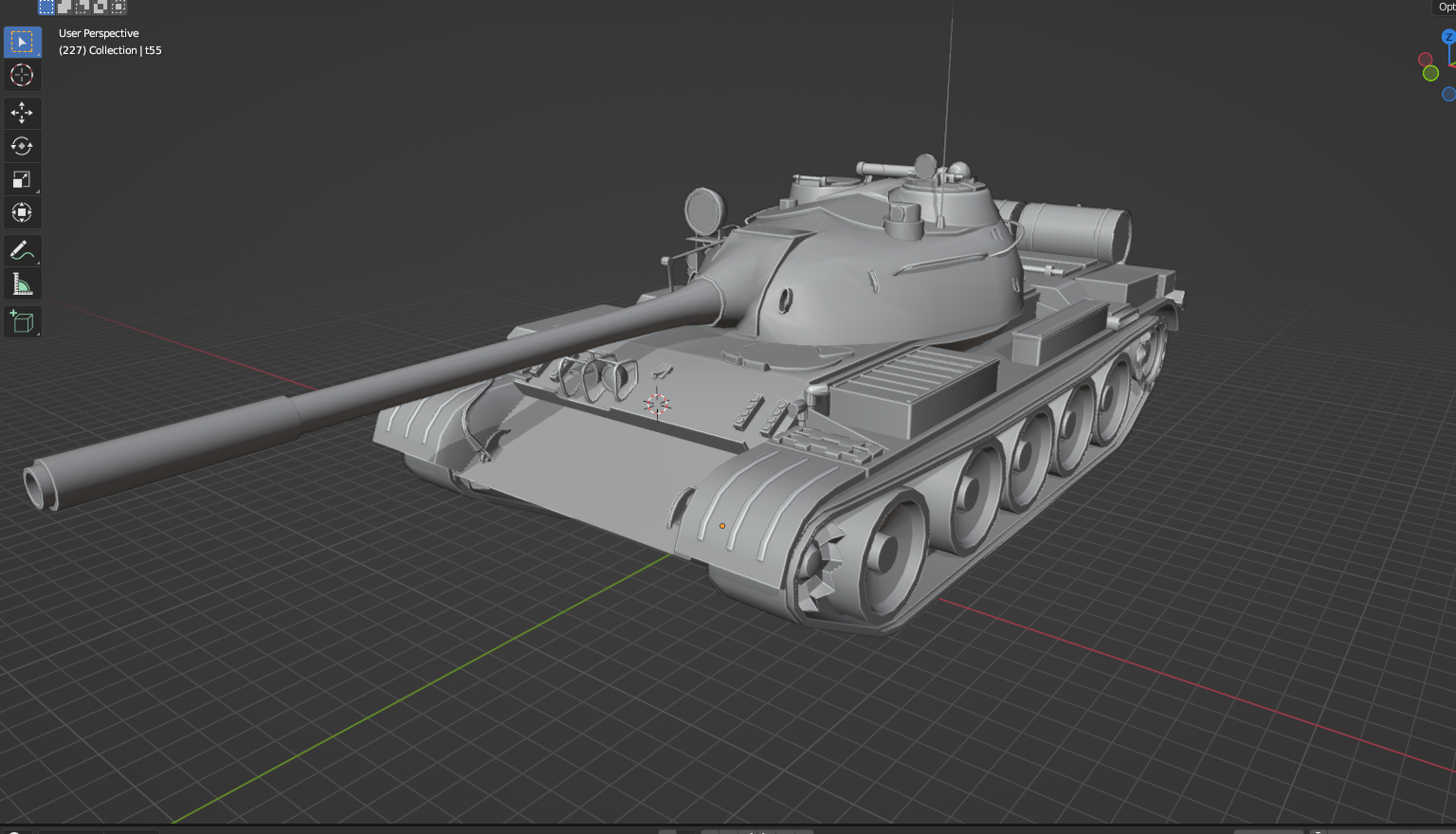
Task: Enable subtract selection mode
Action: [82, 7]
